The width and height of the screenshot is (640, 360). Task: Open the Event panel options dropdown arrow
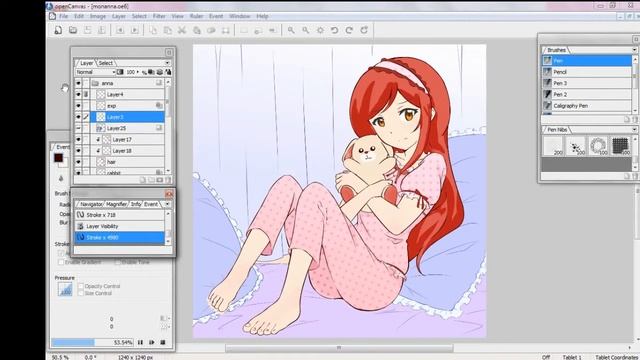pos(167,204)
